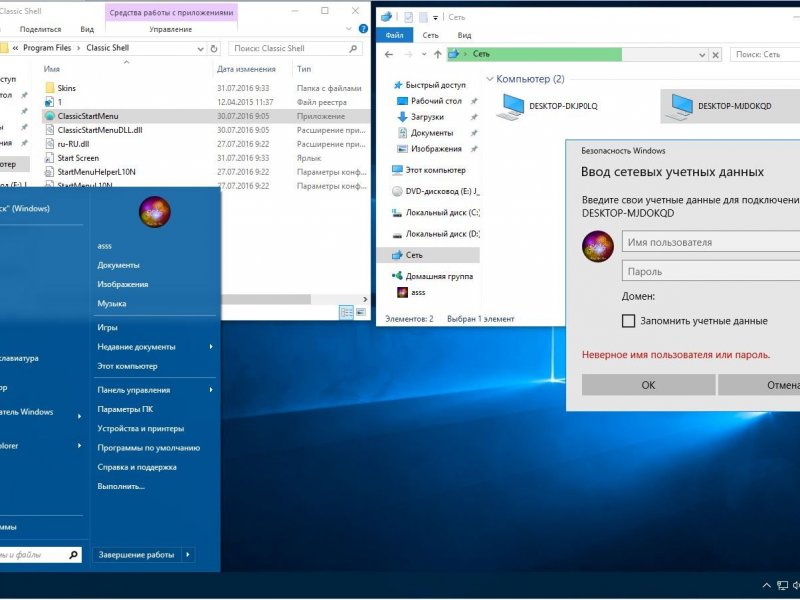Open the help icon in Classic Shell window
This screenshot has width=800, height=600.
[363, 29]
